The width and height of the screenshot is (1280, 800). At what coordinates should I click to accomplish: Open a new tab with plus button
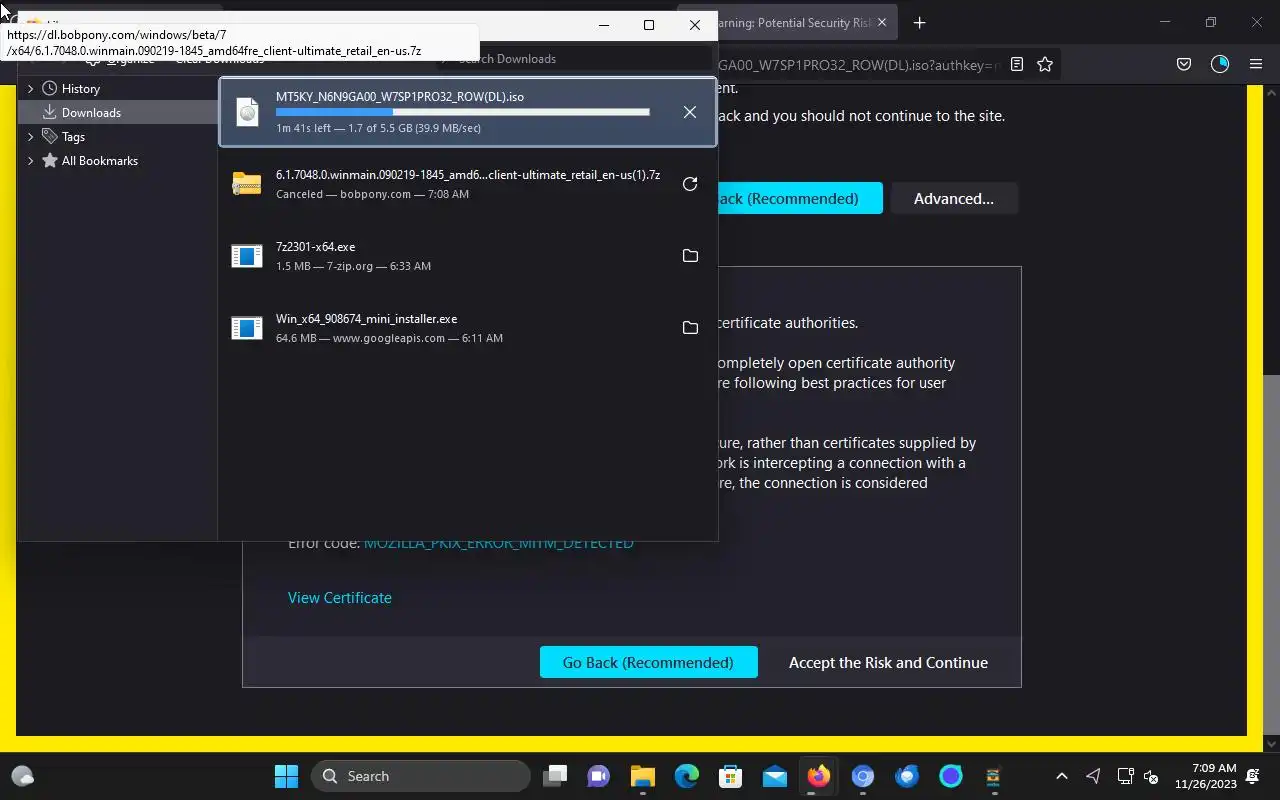920,23
